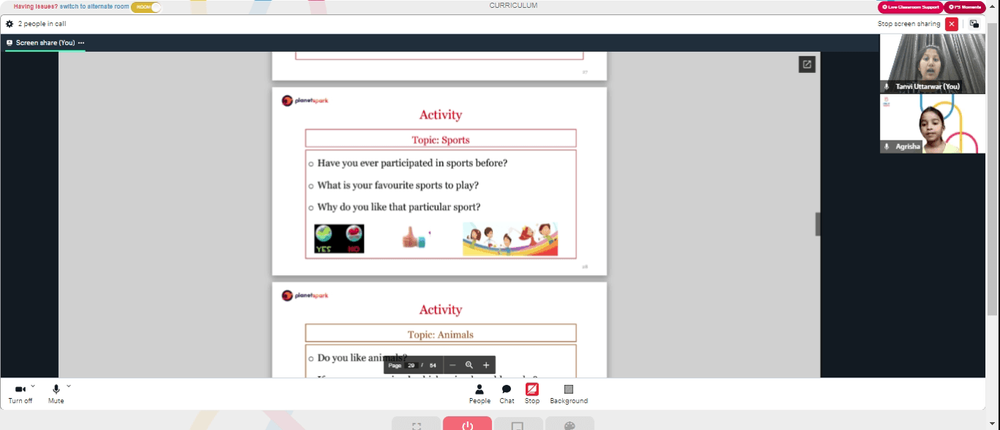
Task: Expand camera options chevron
Action: [33, 386]
